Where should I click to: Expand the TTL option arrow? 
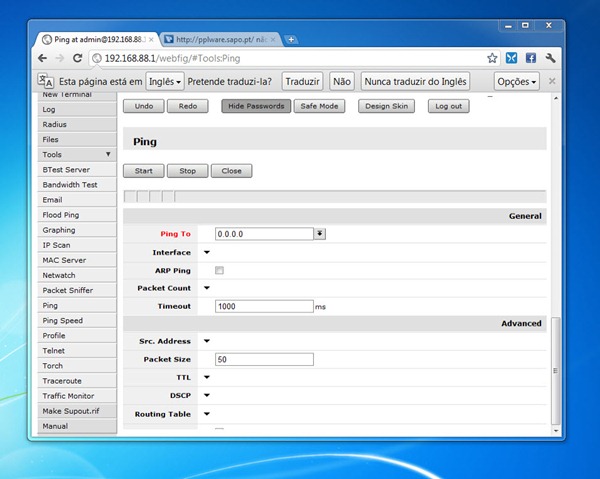(207, 378)
